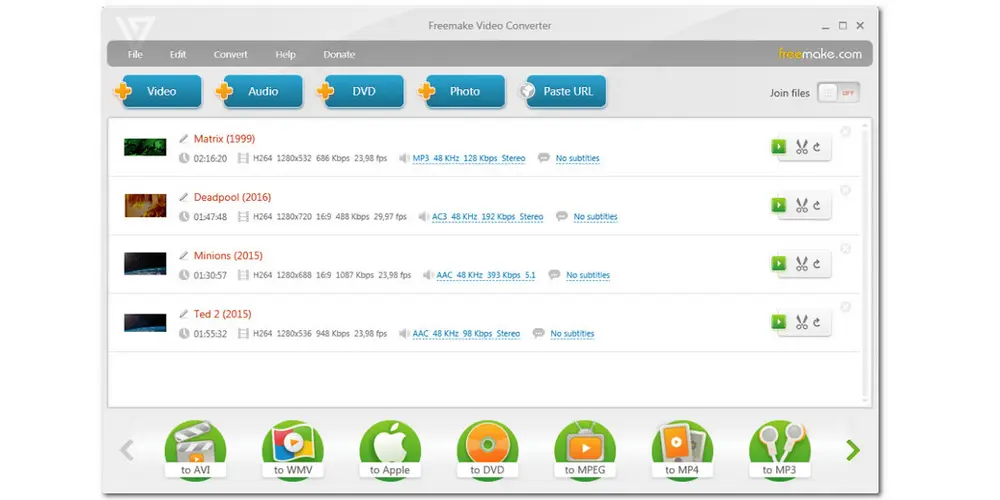Add files with the Video button

pos(160,92)
